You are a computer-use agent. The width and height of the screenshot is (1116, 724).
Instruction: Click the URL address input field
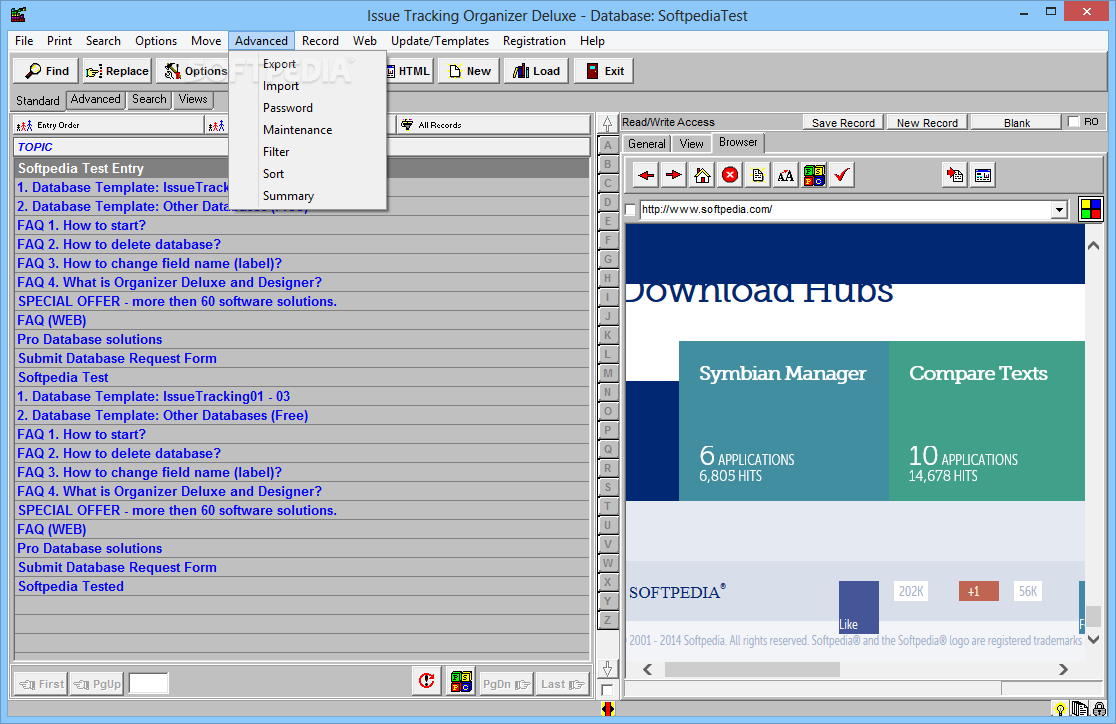tap(846, 209)
